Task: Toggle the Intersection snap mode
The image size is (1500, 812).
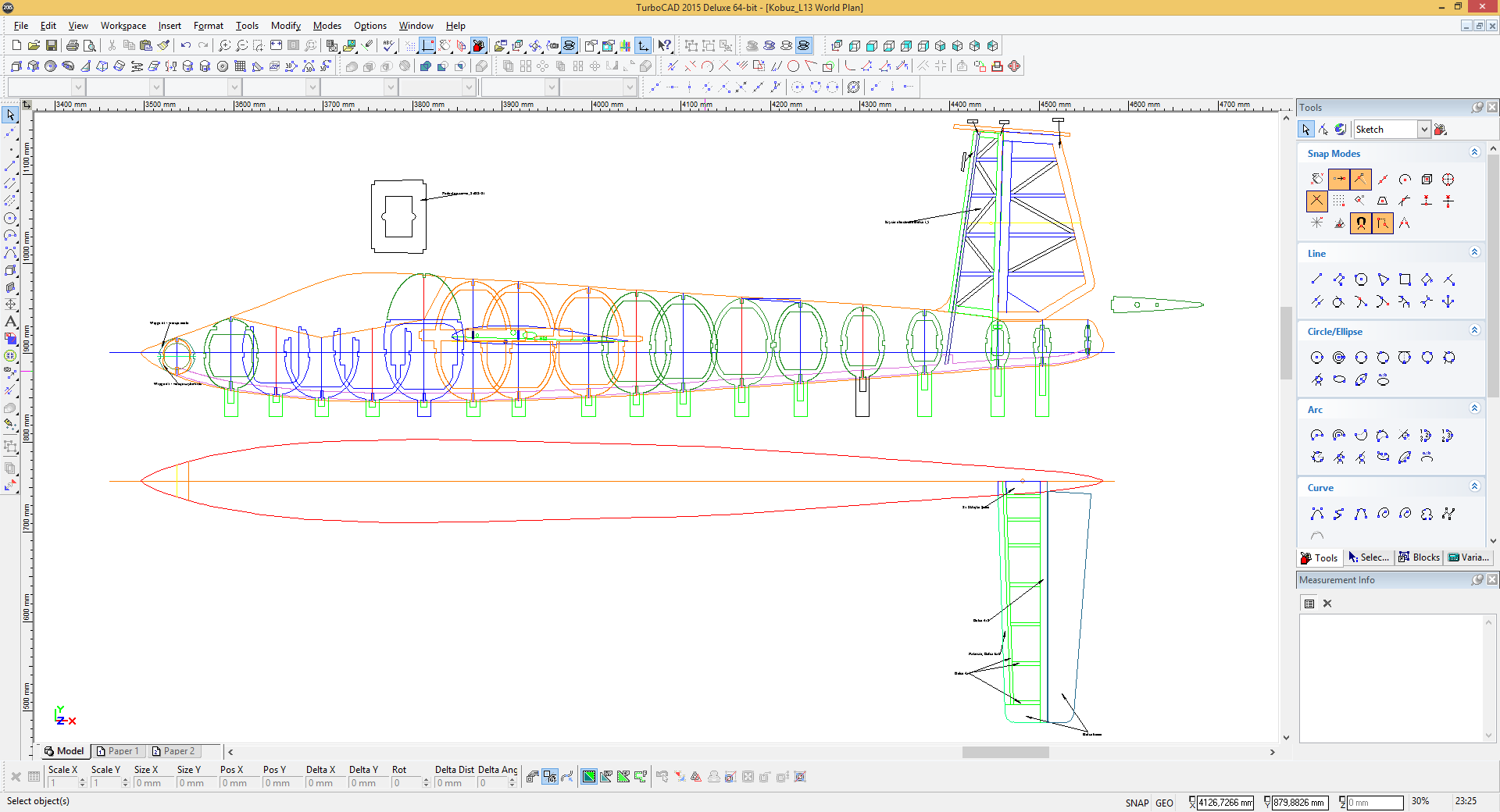Action: (x=1316, y=201)
